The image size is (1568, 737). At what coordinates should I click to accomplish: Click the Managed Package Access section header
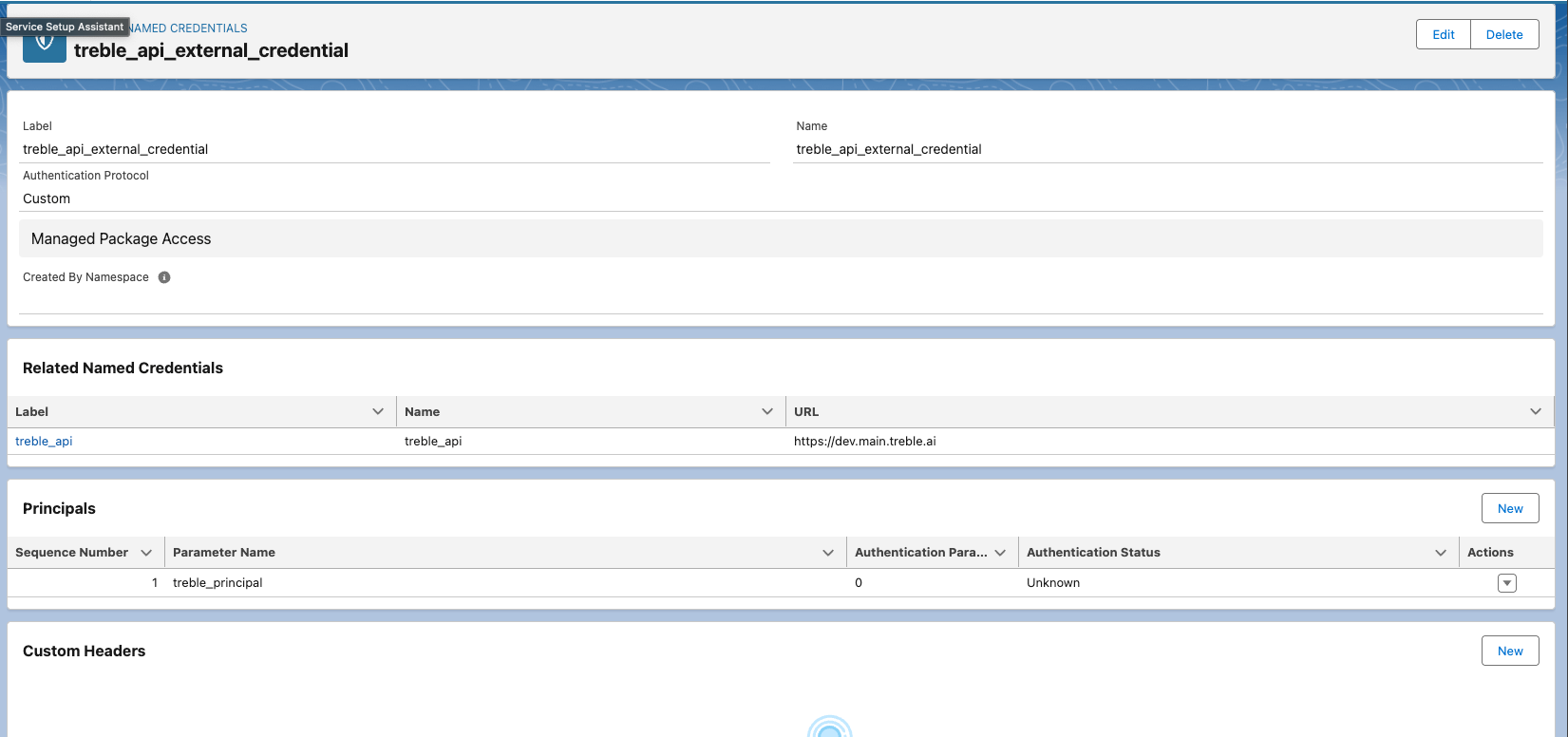[x=781, y=238]
